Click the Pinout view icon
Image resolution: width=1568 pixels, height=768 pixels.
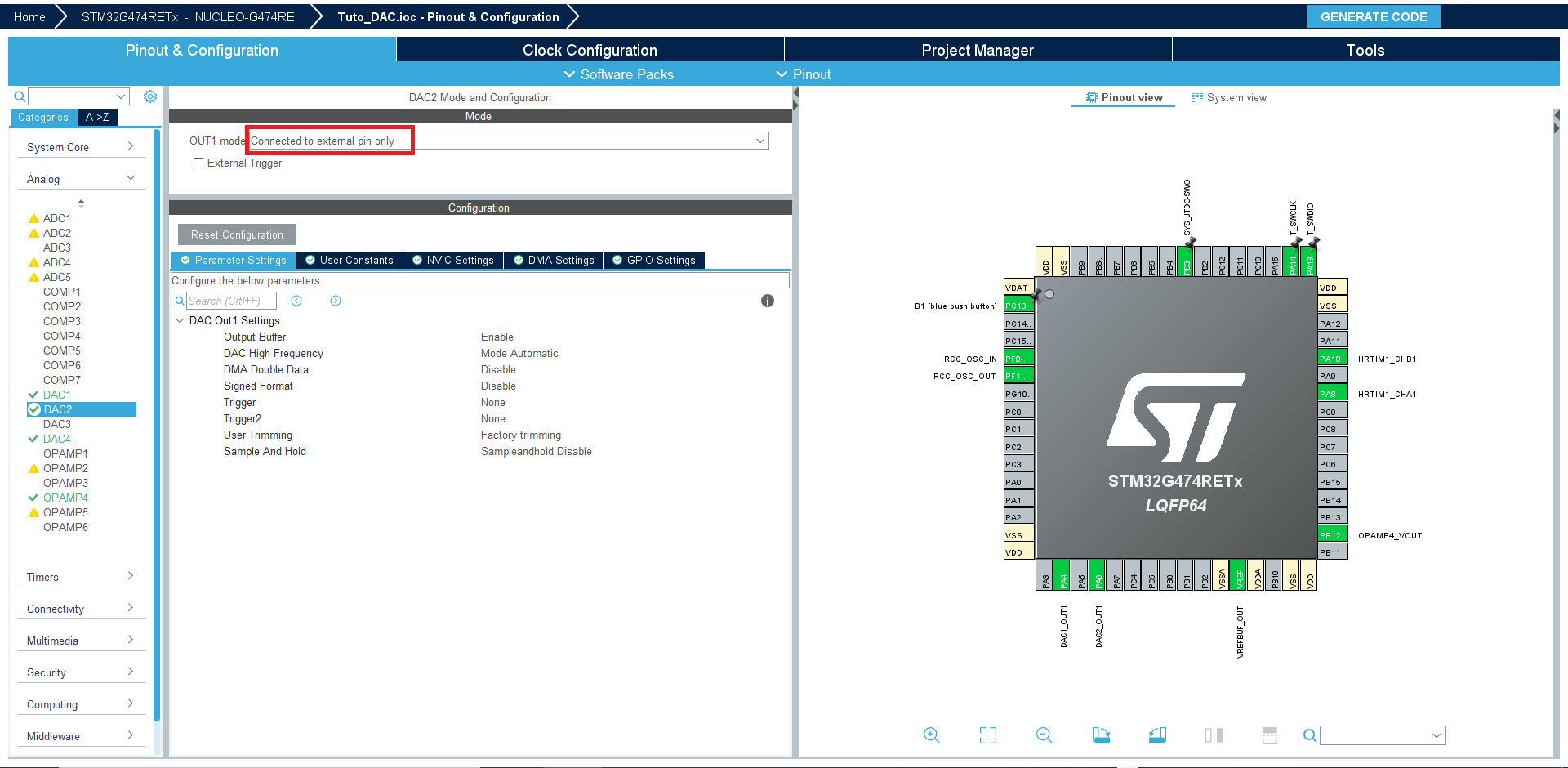(x=1092, y=97)
